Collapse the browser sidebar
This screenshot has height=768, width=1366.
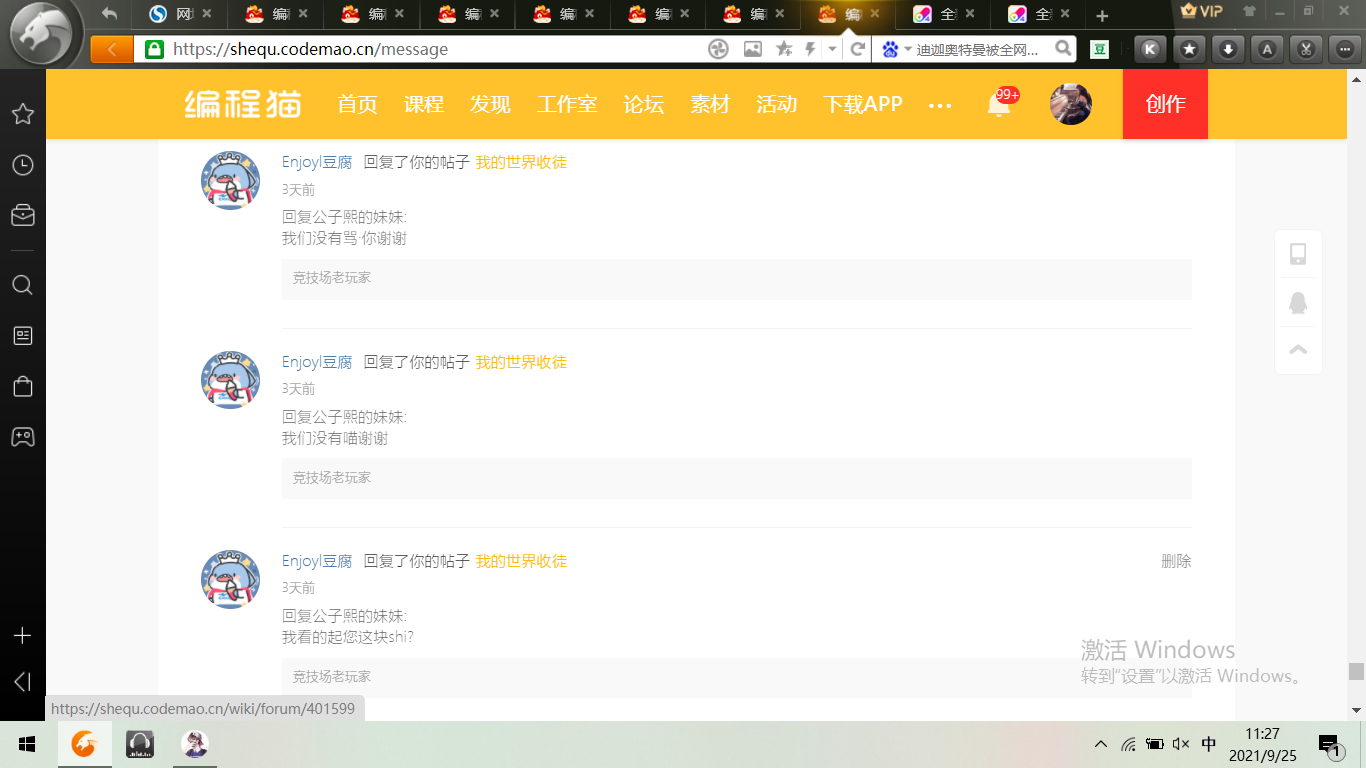point(22,682)
